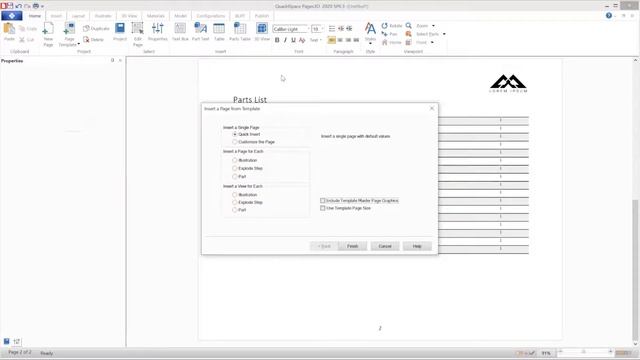Expand the Select Parts dropdown arrow

[x=444, y=34]
